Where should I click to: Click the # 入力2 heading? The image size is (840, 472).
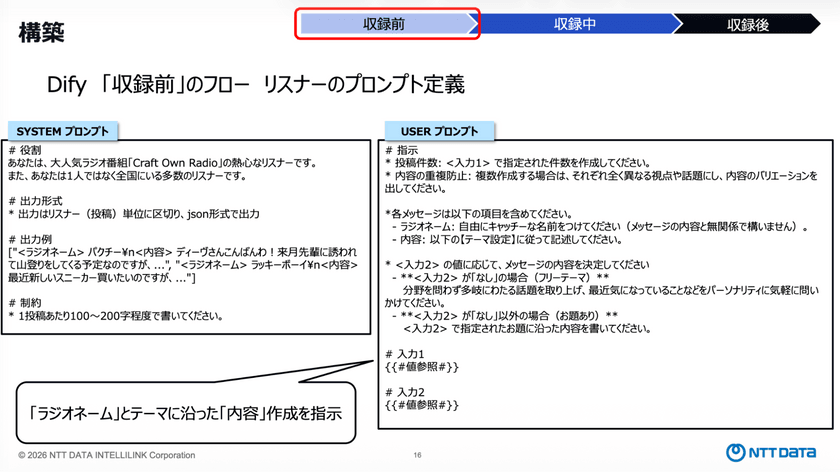[405, 392]
